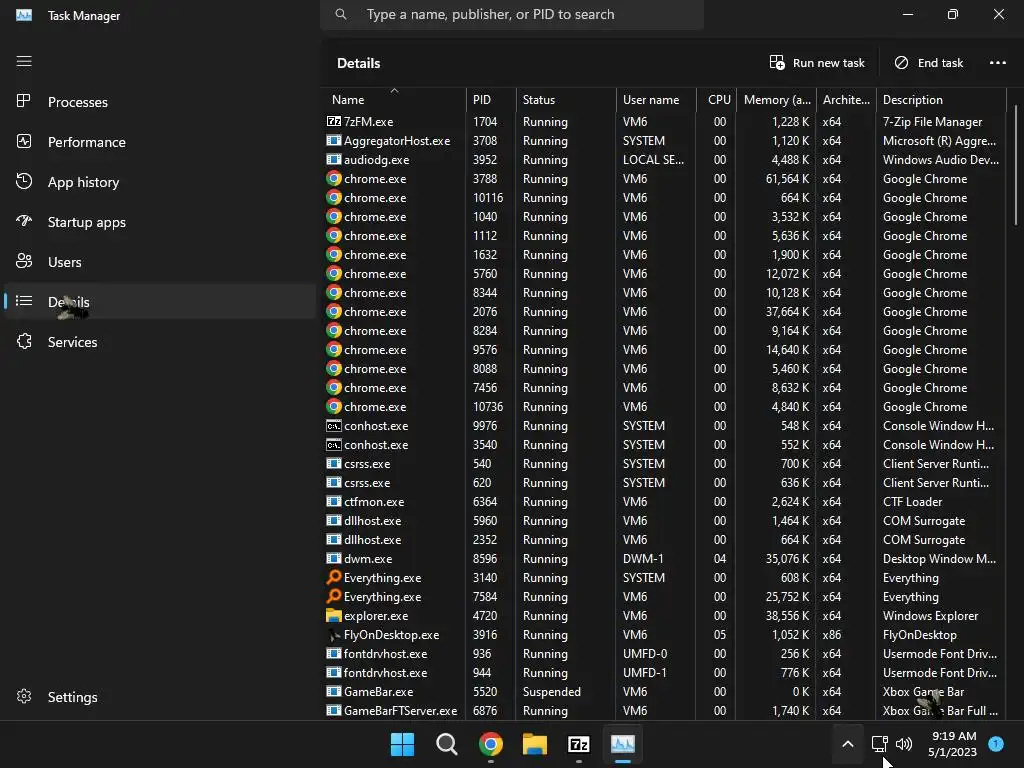Image resolution: width=1024 pixels, height=768 pixels.
Task: Open the Windows Start menu
Action: pos(402,744)
